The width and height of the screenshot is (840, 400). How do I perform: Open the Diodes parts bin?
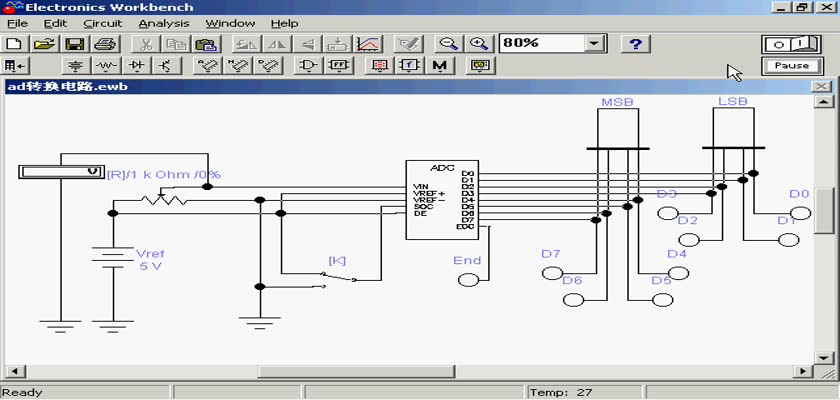(136, 65)
